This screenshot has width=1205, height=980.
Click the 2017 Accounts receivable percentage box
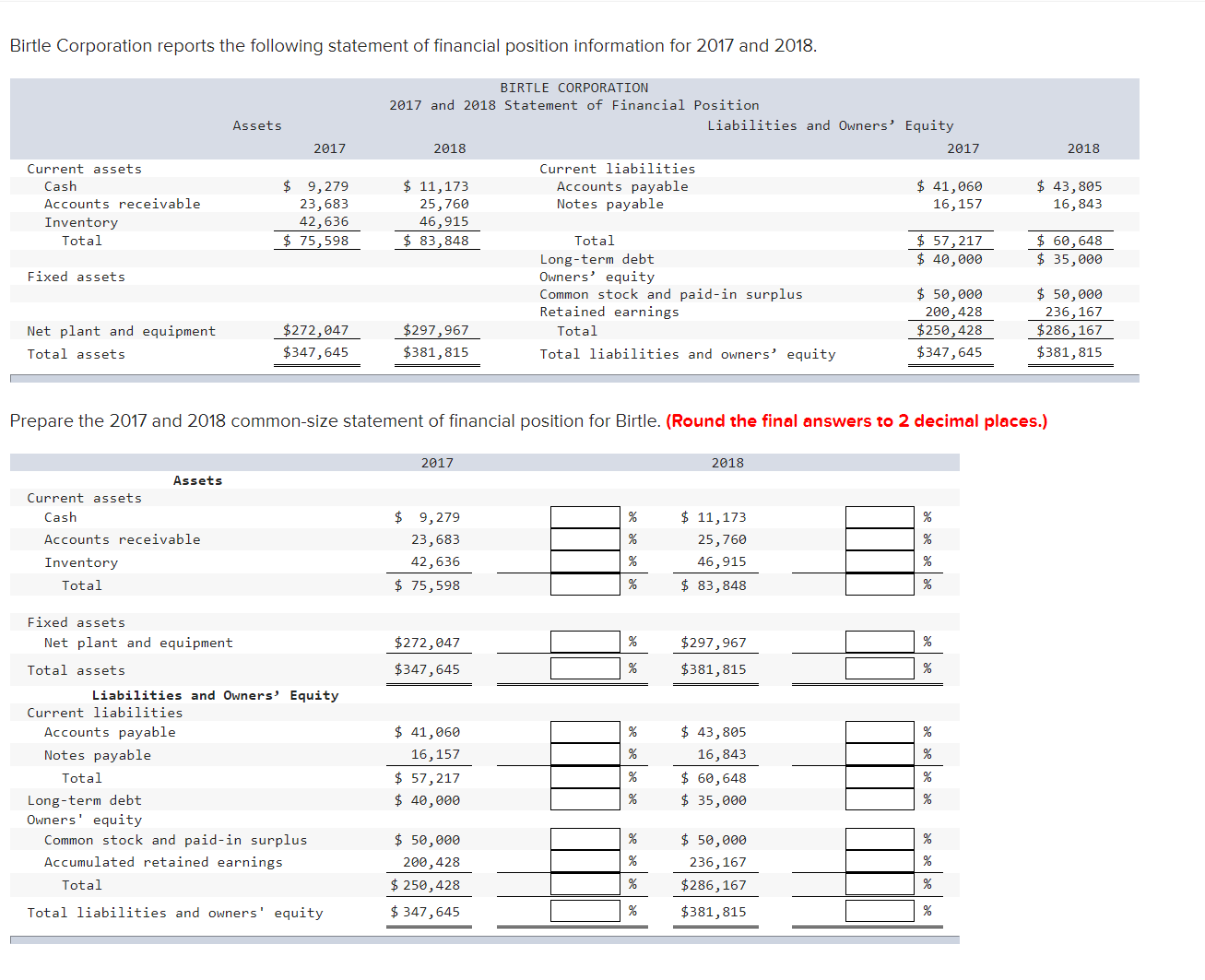(585, 539)
